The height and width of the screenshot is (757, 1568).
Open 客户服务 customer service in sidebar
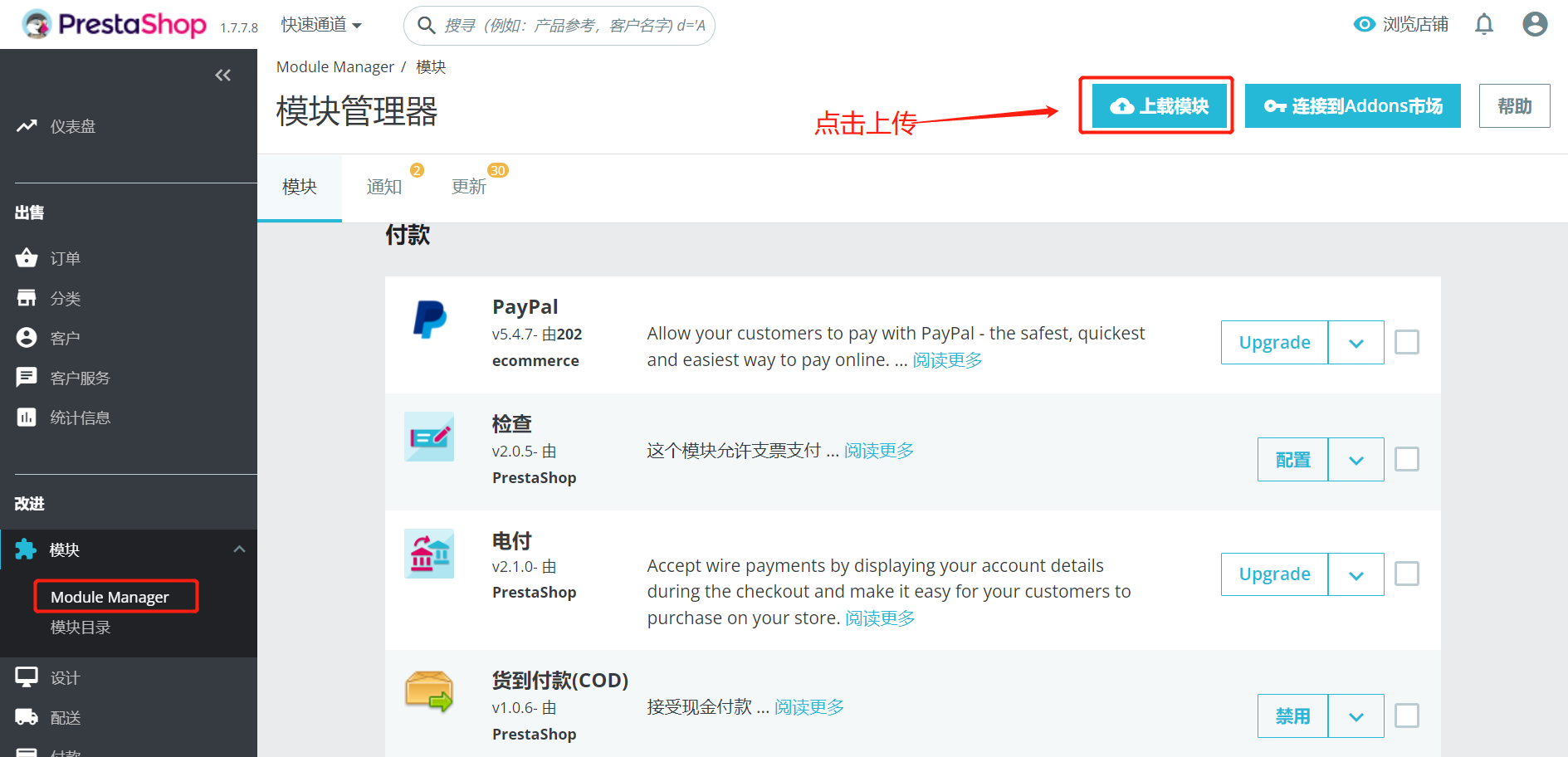point(63,378)
